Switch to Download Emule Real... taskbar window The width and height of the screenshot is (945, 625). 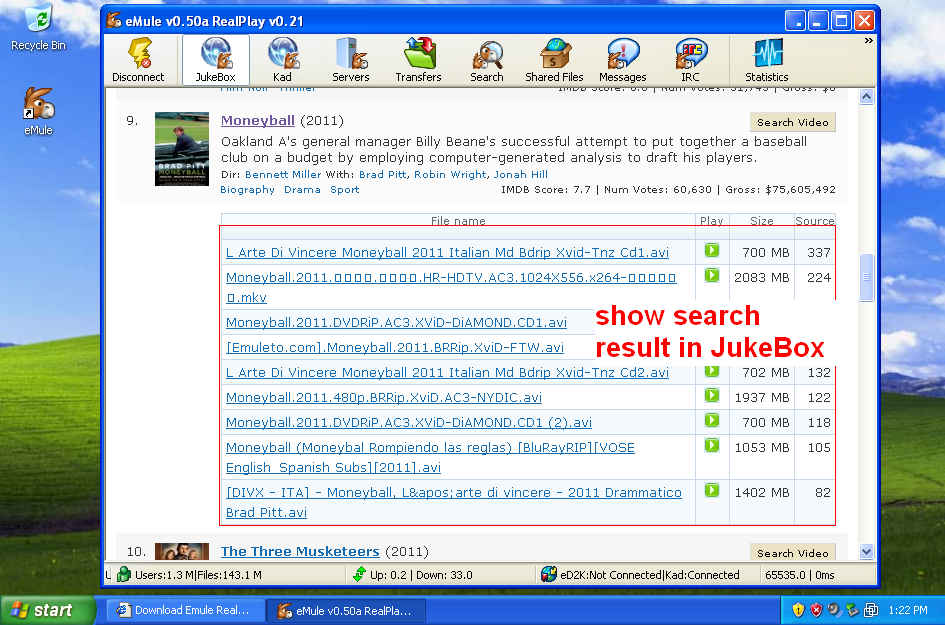186,610
